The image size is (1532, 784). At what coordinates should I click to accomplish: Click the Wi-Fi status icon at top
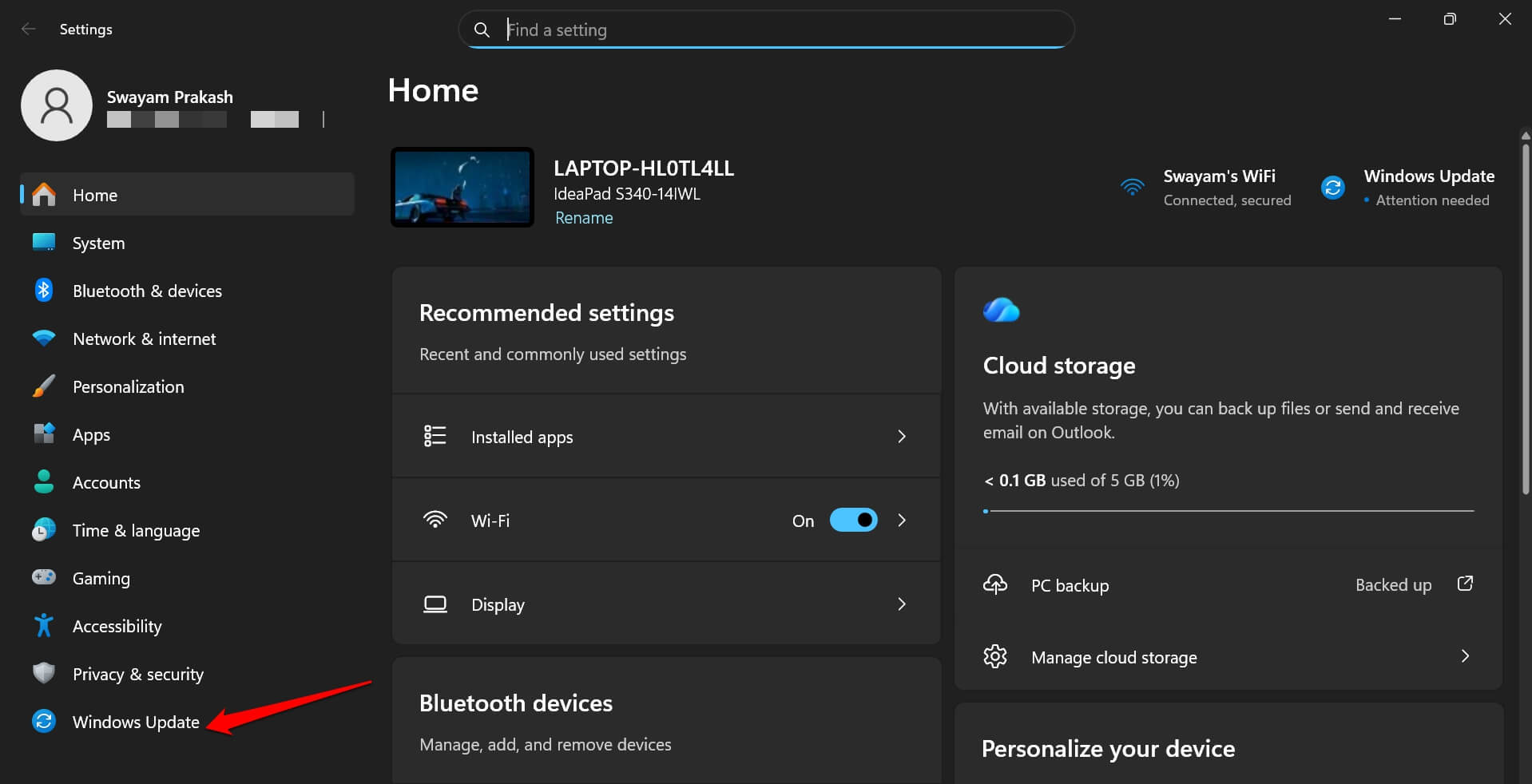pyautogui.click(x=1133, y=187)
